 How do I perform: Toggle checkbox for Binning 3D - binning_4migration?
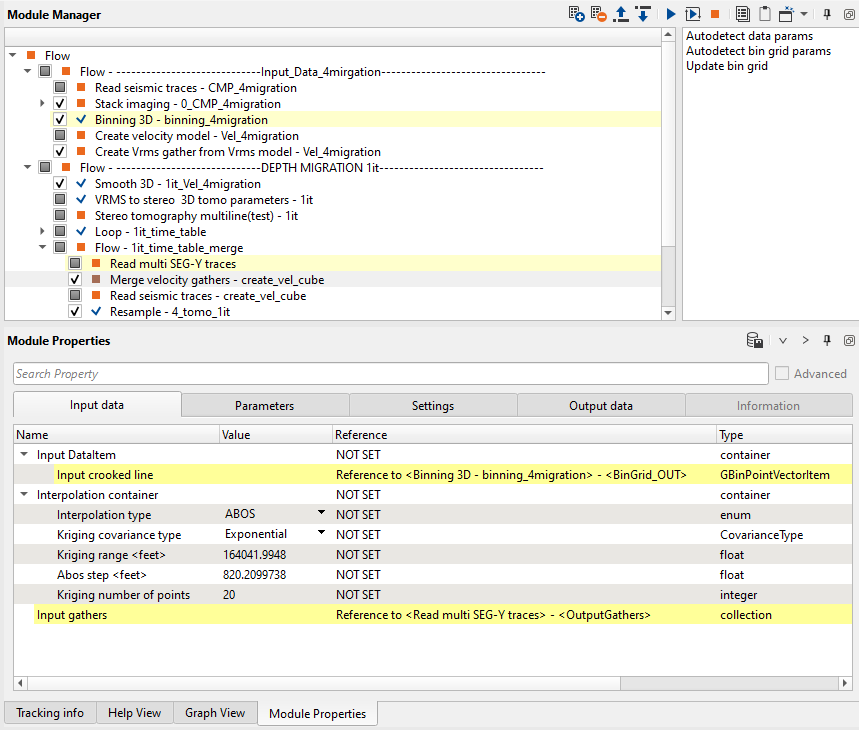pos(60,120)
